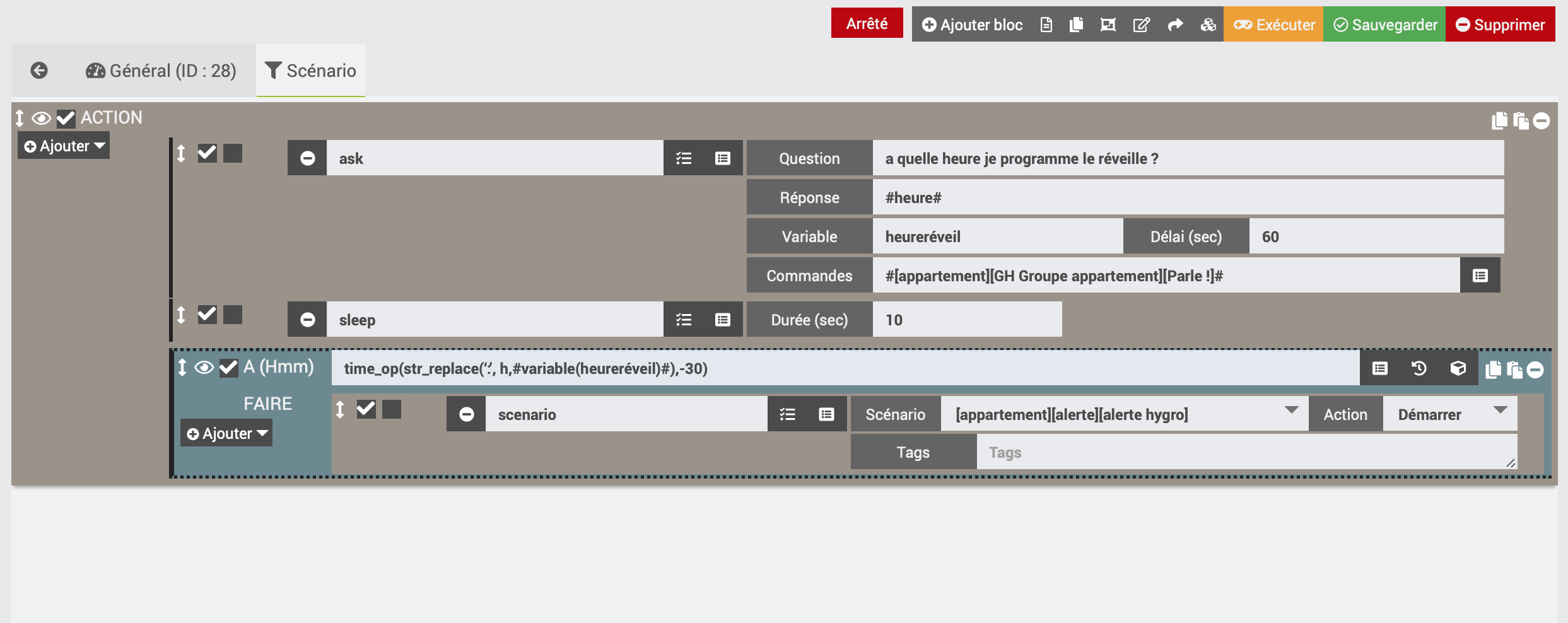Image resolution: width=1568 pixels, height=623 pixels.
Task: Remove the ACTION block
Action: (1542, 120)
